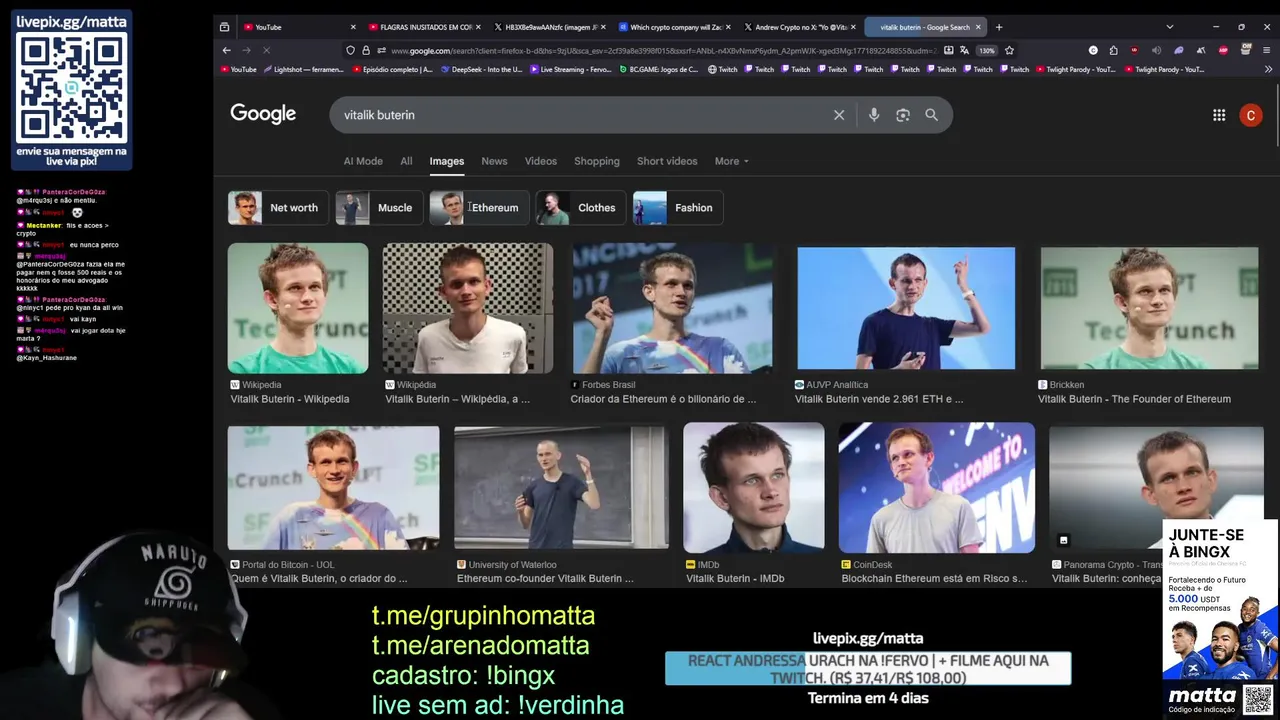Filter images by Clothes chip
The height and width of the screenshot is (720, 1280).
(x=581, y=208)
